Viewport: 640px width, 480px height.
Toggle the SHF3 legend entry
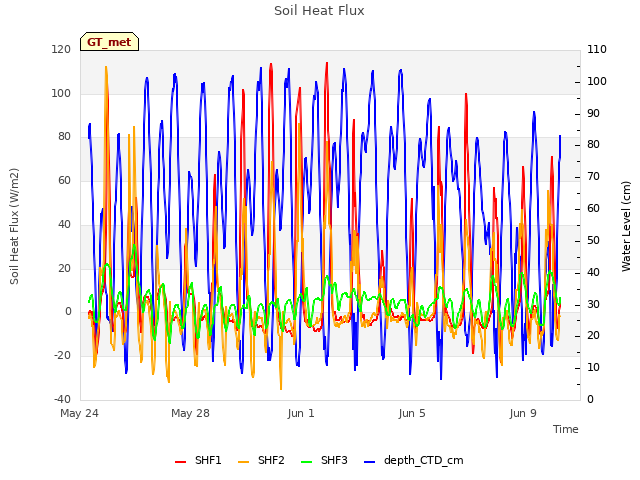(324, 460)
